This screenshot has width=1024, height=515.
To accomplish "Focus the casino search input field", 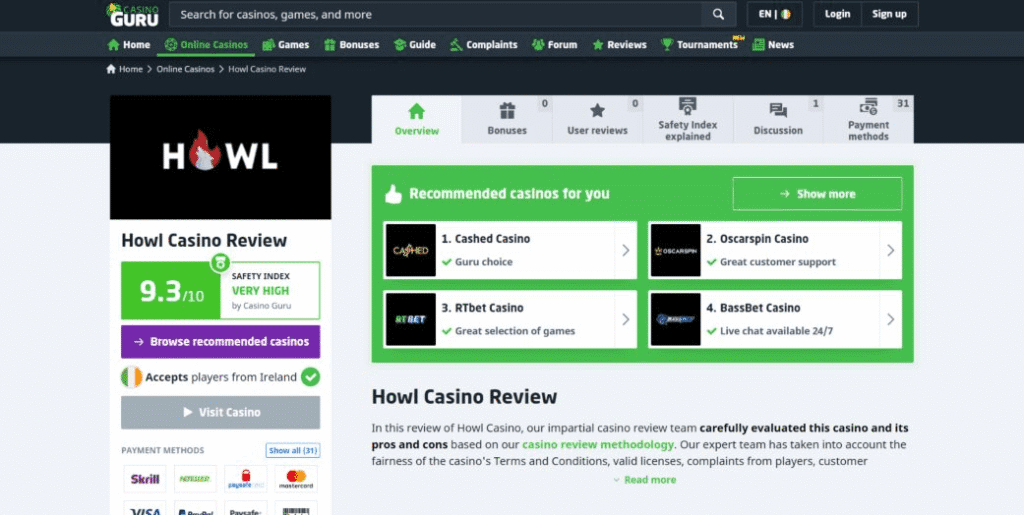I will pyautogui.click(x=435, y=14).
